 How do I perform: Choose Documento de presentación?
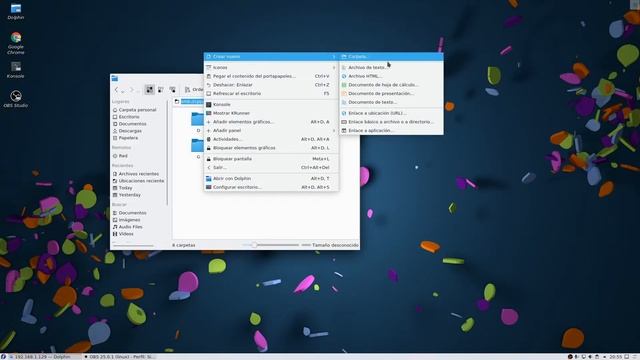[392, 93]
